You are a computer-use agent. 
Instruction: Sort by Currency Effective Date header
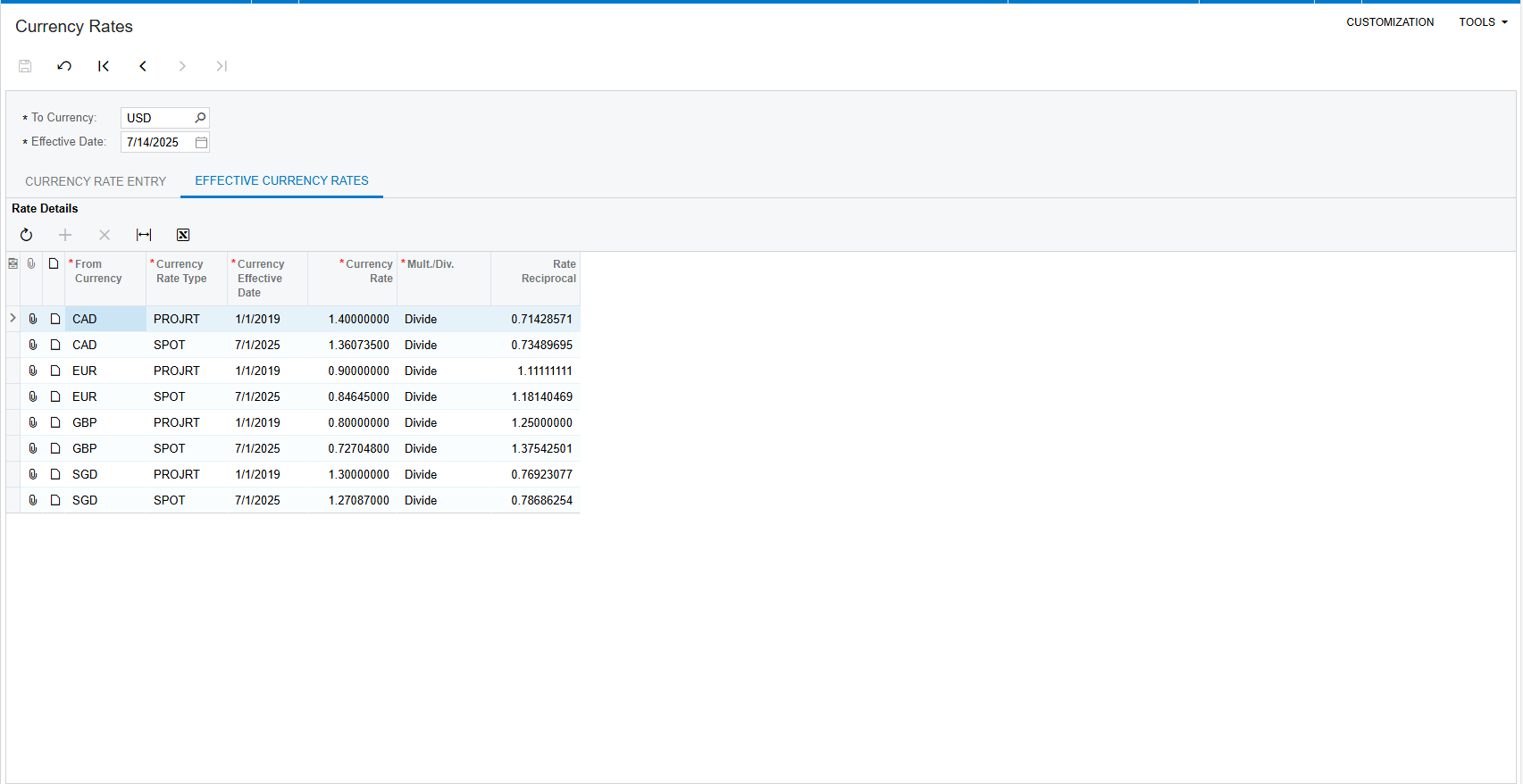(268, 279)
